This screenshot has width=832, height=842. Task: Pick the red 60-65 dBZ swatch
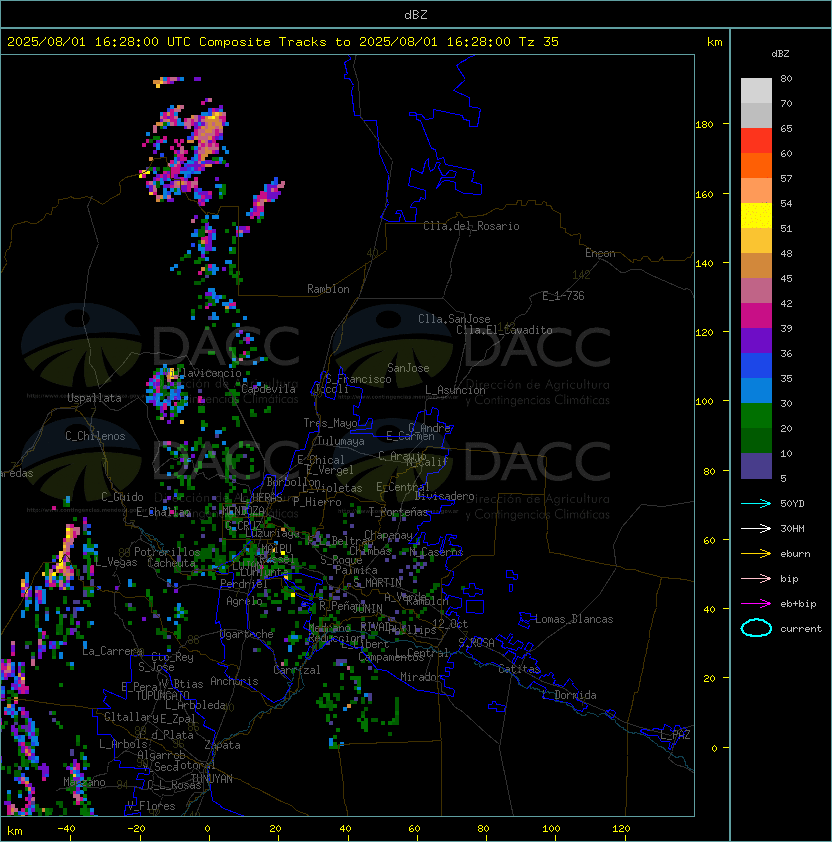[x=756, y=141]
